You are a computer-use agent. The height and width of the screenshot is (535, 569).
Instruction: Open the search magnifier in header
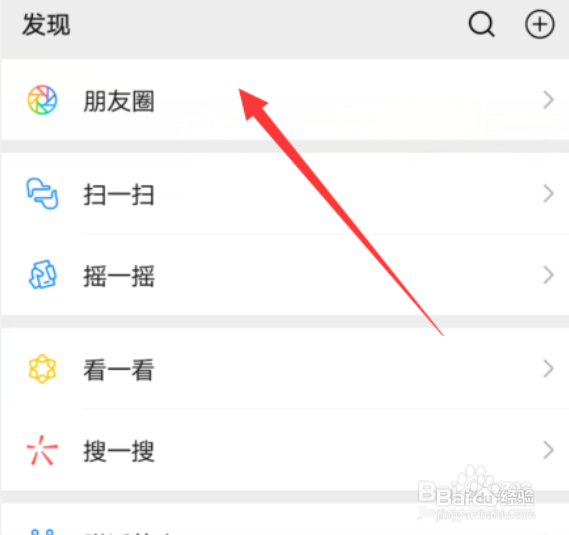pyautogui.click(x=482, y=25)
